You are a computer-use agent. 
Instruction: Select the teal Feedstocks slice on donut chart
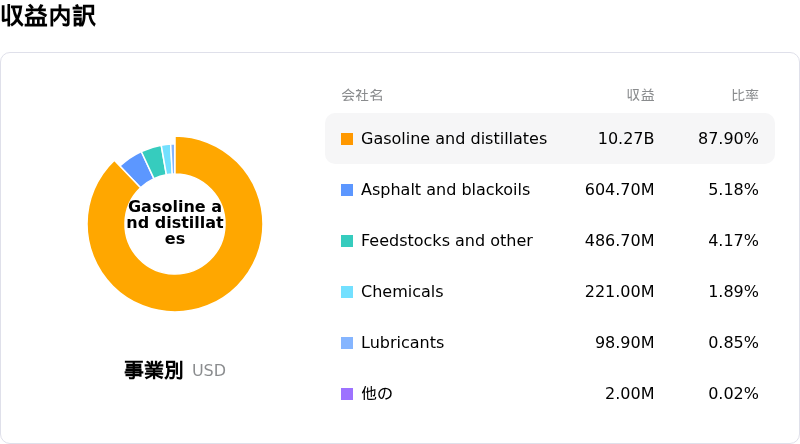pyautogui.click(x=154, y=161)
